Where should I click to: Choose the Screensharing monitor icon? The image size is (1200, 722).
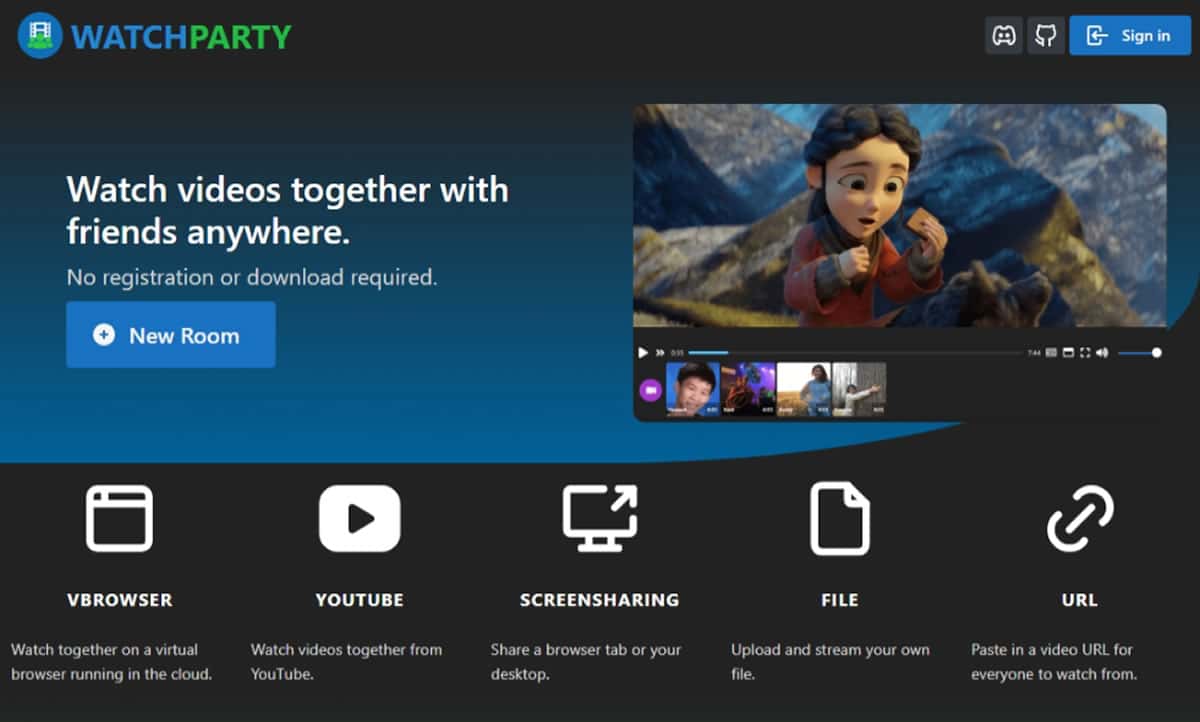click(599, 518)
